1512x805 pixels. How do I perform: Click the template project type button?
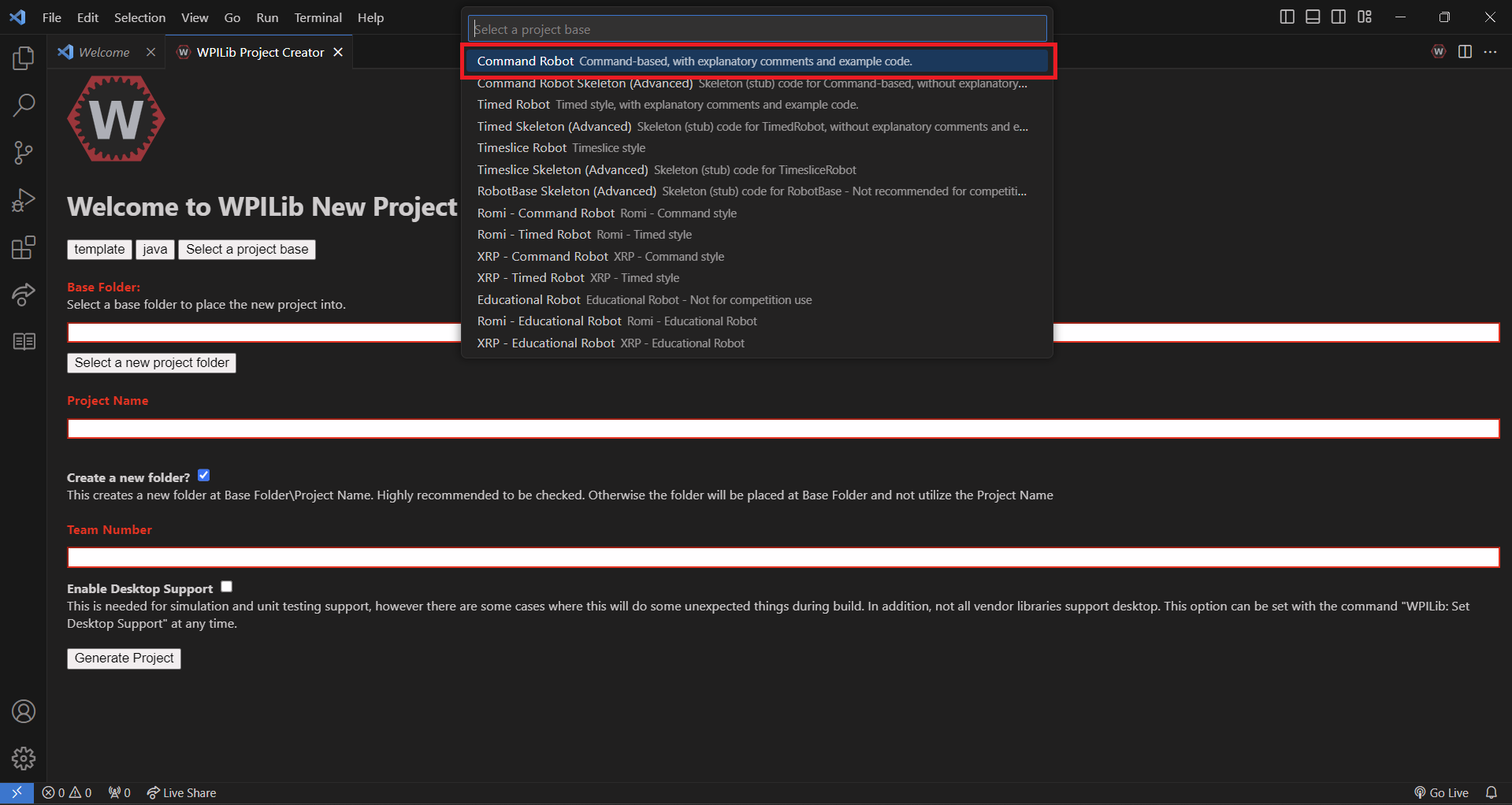[99, 250]
